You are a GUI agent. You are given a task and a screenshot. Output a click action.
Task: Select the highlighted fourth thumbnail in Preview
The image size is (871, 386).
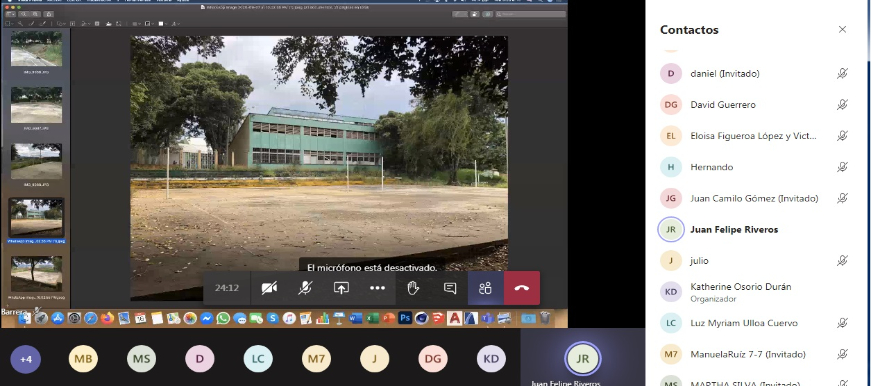point(36,218)
